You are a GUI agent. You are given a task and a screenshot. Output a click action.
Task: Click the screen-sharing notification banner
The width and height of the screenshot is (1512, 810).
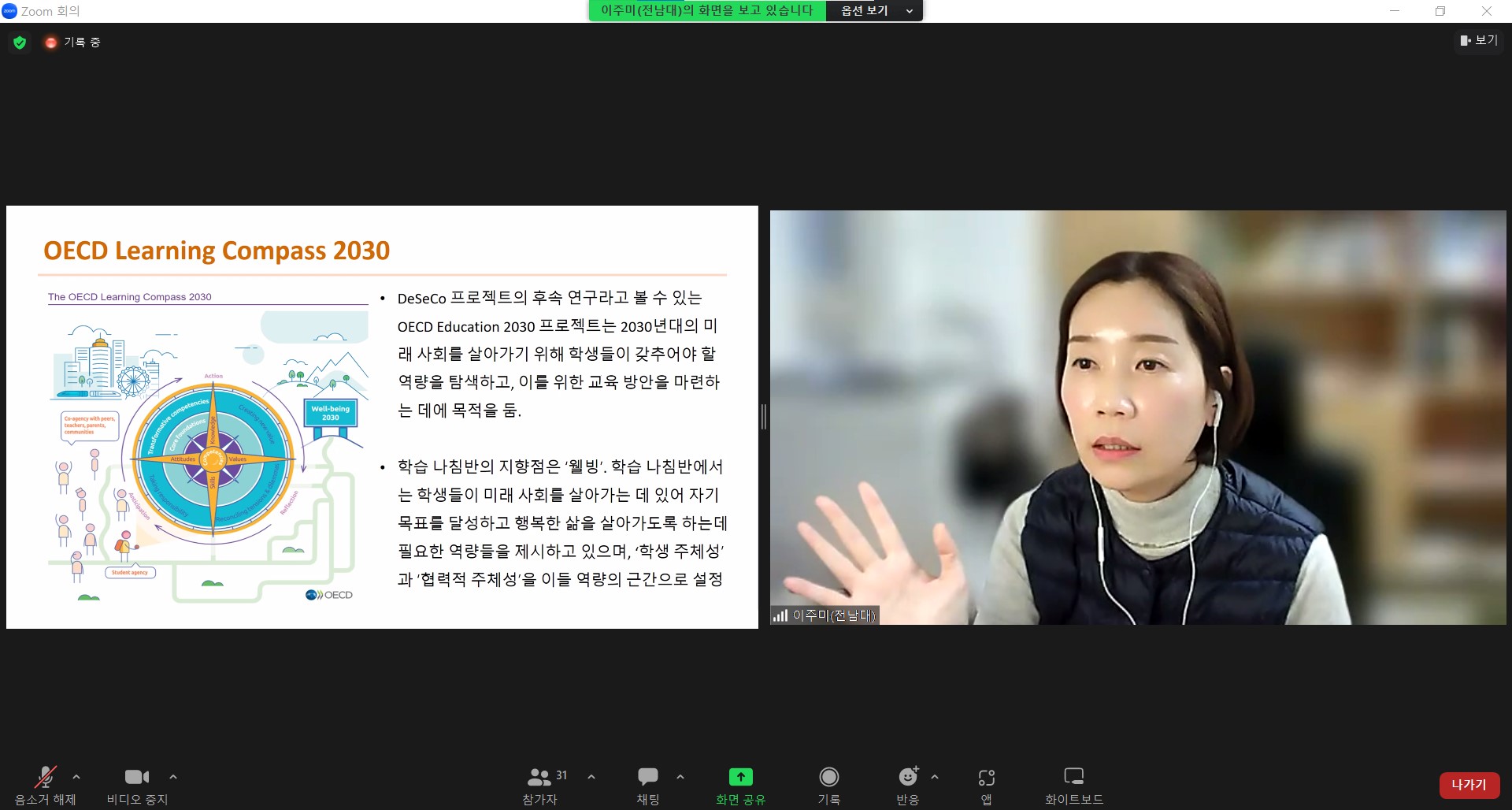click(x=707, y=11)
